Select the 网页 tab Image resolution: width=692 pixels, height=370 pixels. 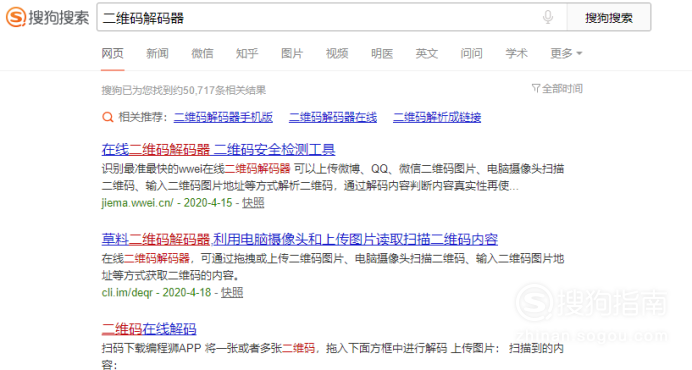[113, 53]
